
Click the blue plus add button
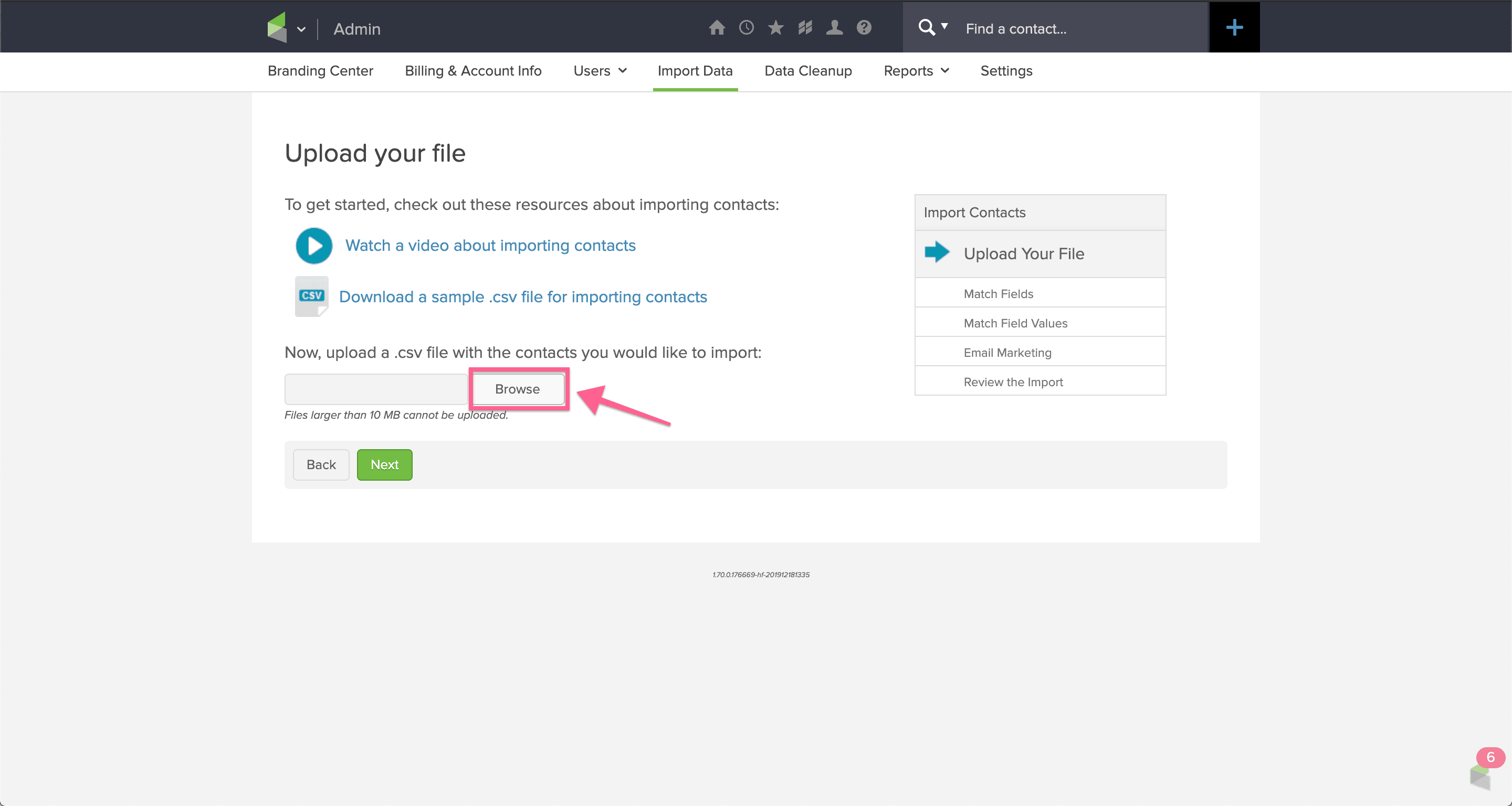(x=1234, y=28)
